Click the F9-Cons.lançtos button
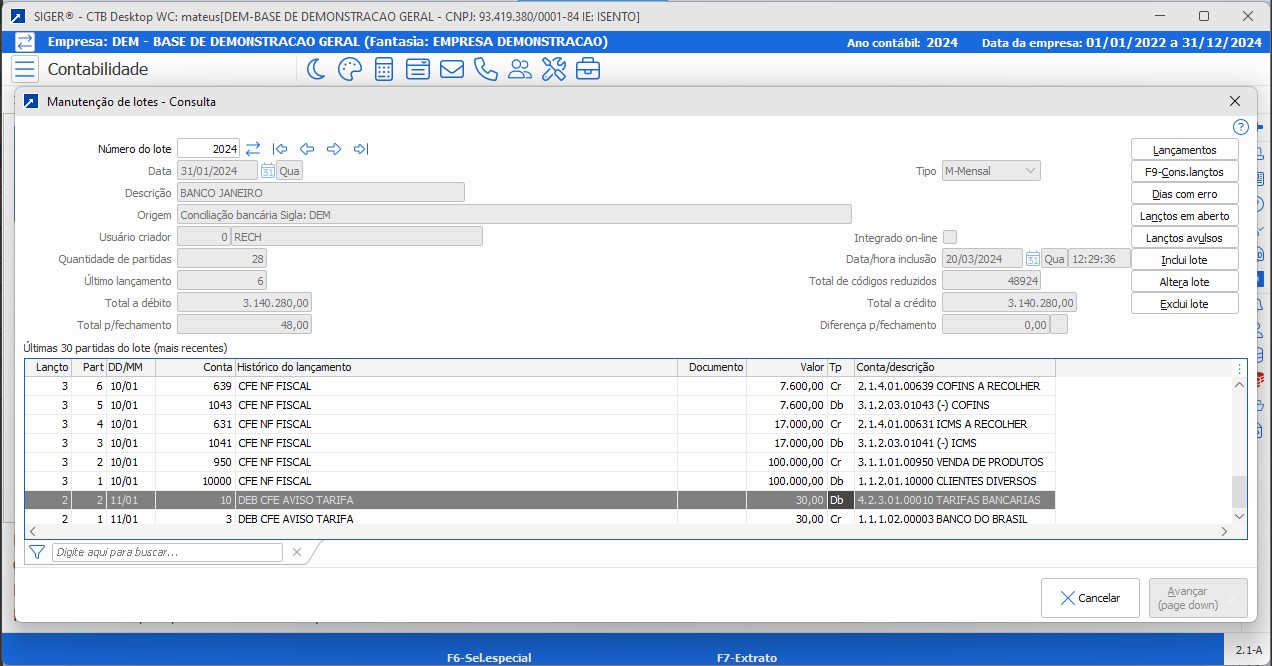Screen dimensions: 1272x666 click(1185, 172)
